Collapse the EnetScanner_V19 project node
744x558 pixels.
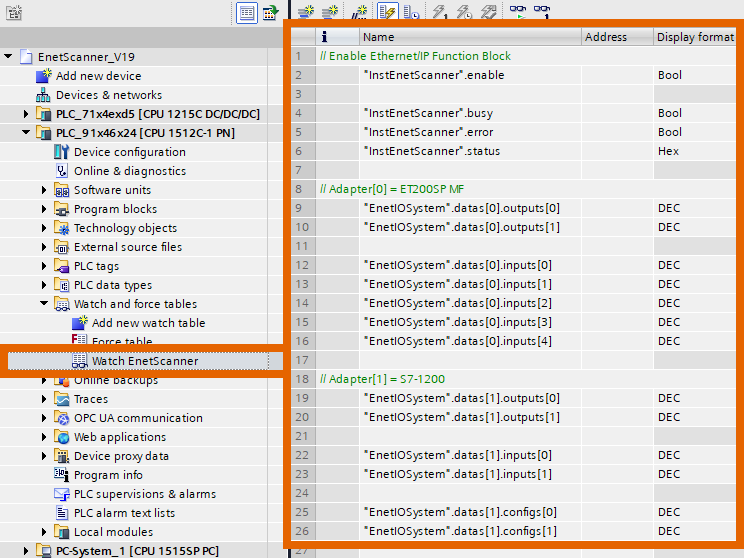coord(8,56)
